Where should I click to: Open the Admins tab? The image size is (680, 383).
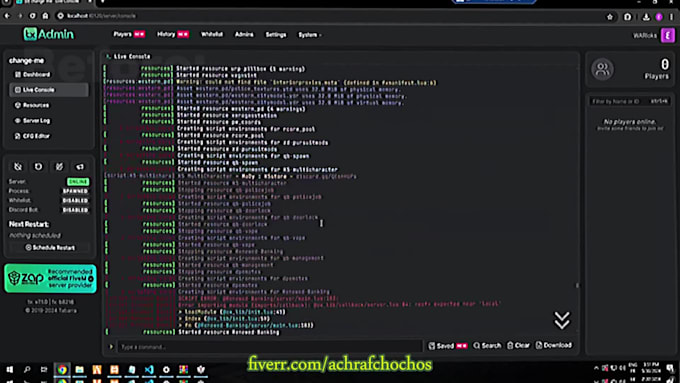click(x=244, y=35)
